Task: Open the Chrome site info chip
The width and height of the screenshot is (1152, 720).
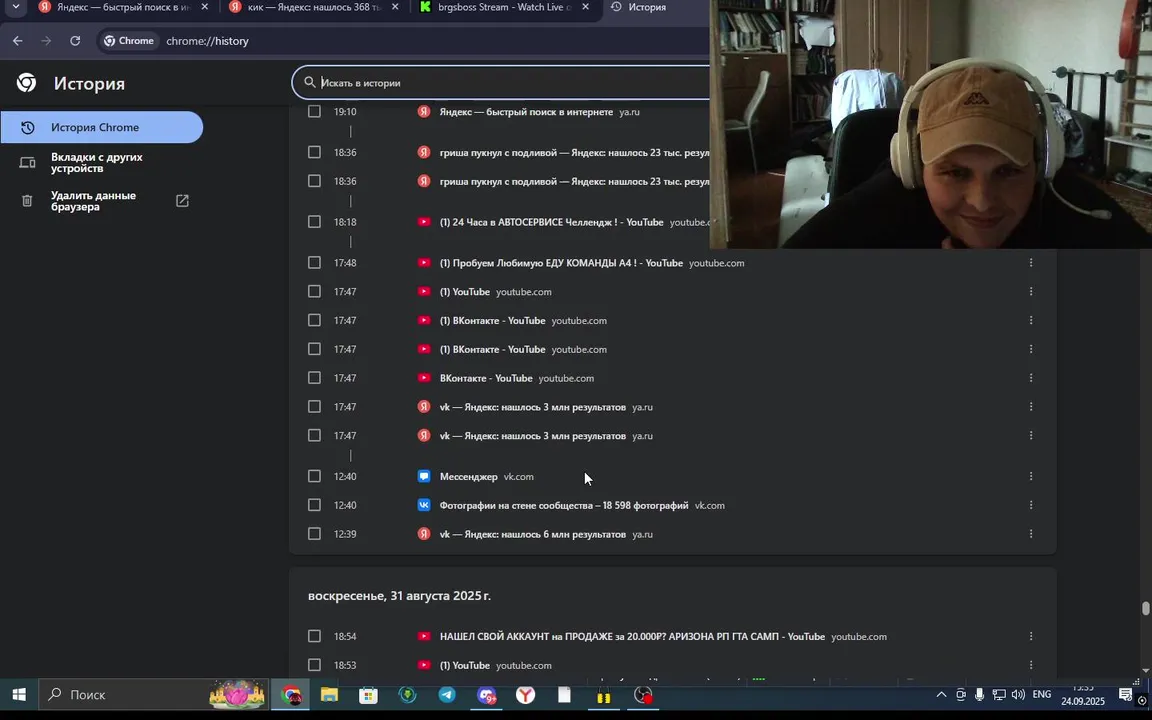Action: (129, 41)
